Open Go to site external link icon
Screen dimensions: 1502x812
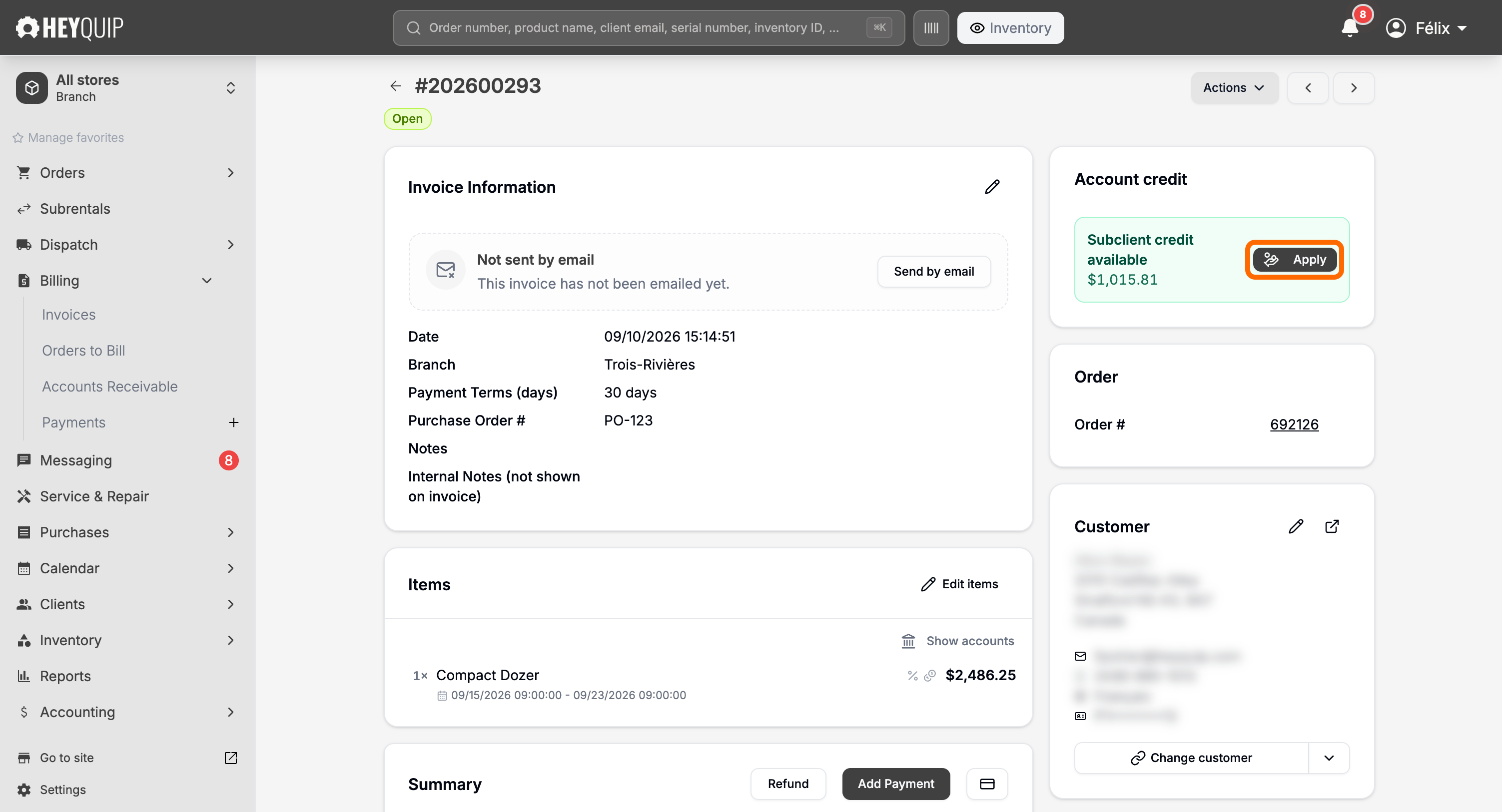230,757
